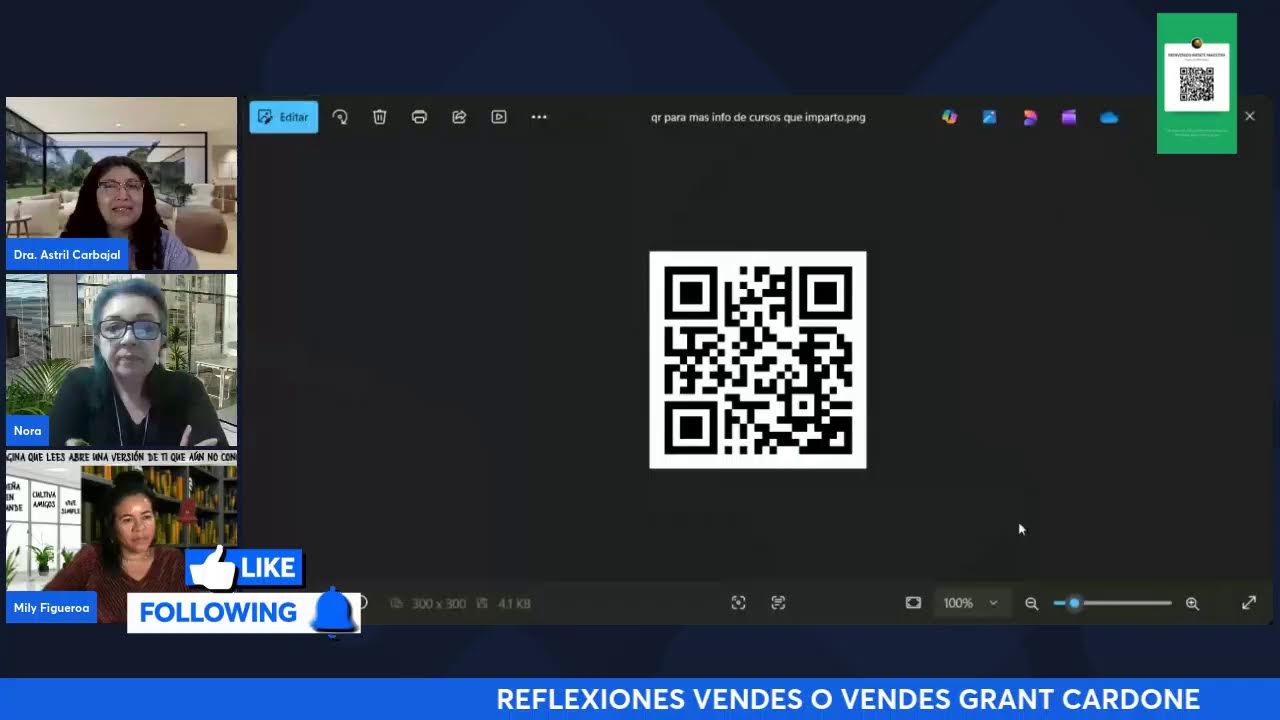Click the pink-orange app icon in toolbar

pos(1029,117)
